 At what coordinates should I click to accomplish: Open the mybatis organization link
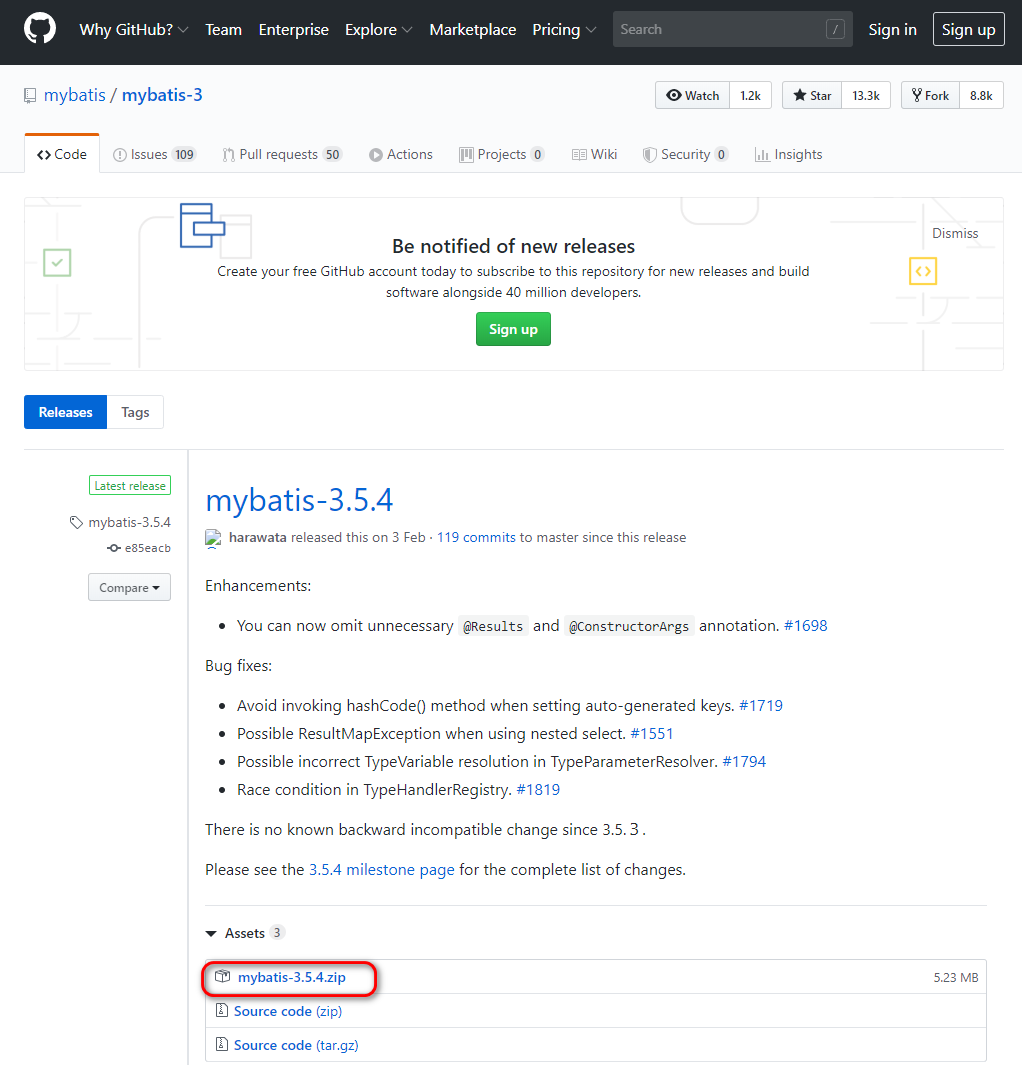pyautogui.click(x=75, y=95)
